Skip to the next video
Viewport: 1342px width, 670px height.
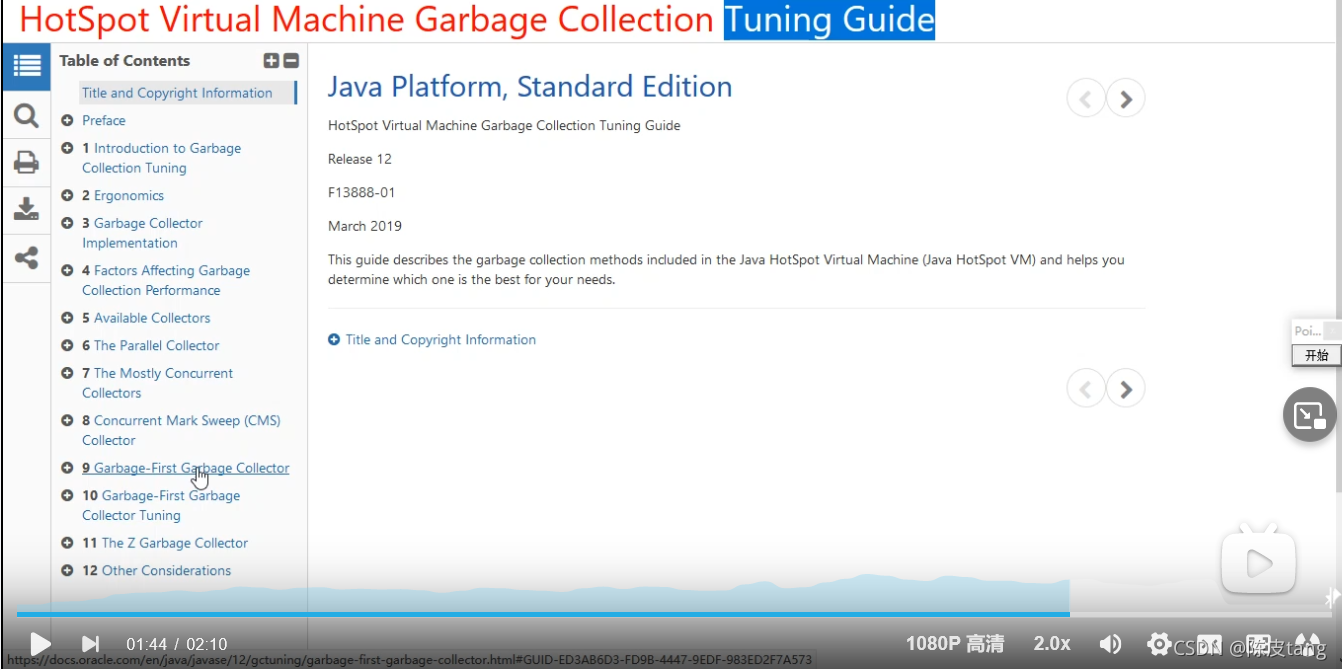(x=90, y=644)
